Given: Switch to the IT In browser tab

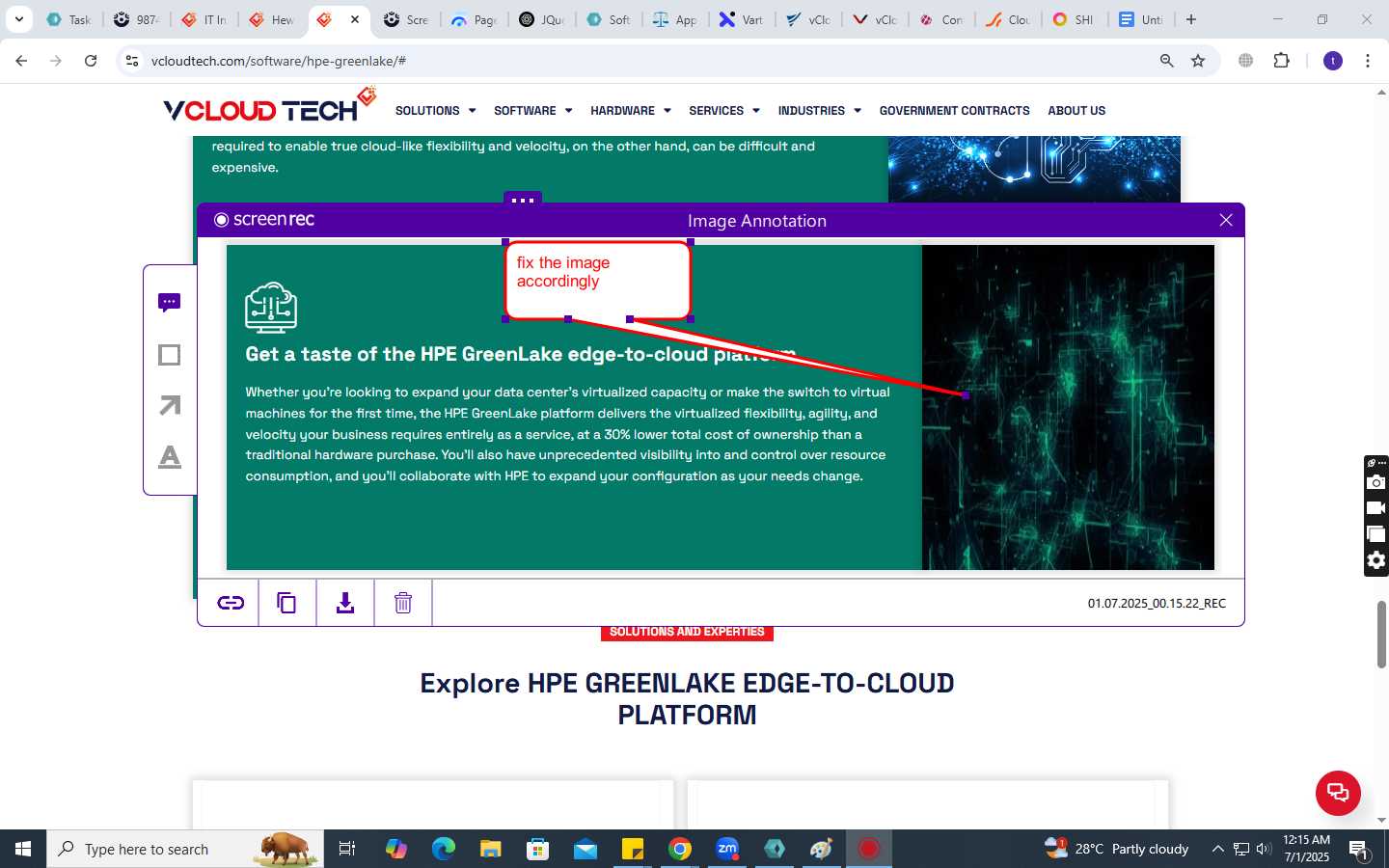Looking at the screenshot, I should [x=204, y=19].
